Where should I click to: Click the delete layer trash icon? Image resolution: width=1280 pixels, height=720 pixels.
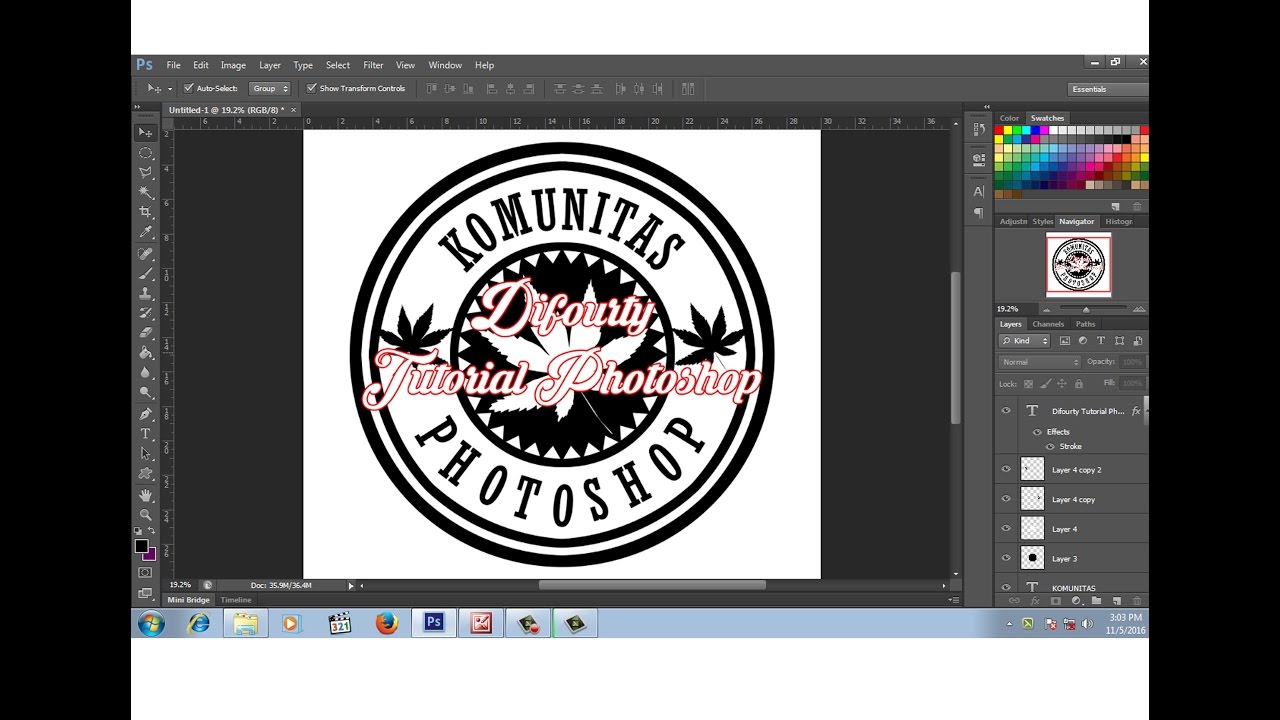(x=1137, y=600)
